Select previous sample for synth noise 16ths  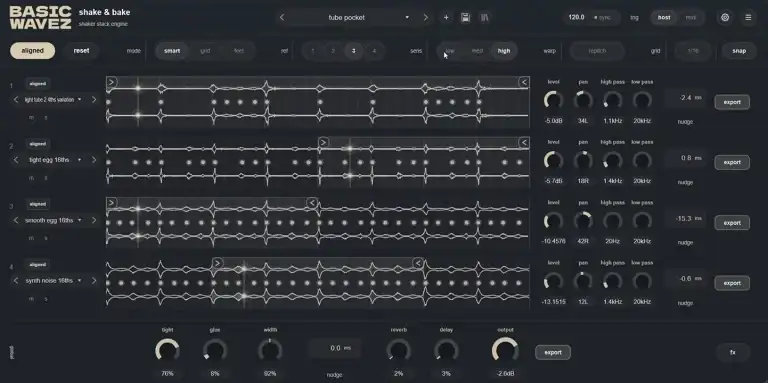[16, 281]
